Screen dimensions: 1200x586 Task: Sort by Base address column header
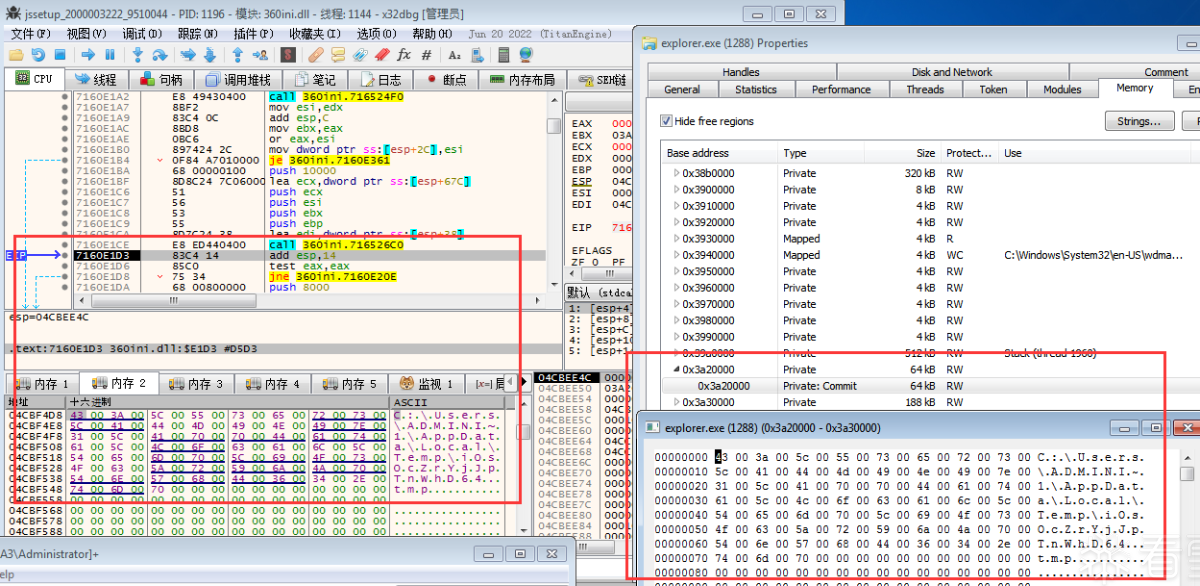point(720,153)
